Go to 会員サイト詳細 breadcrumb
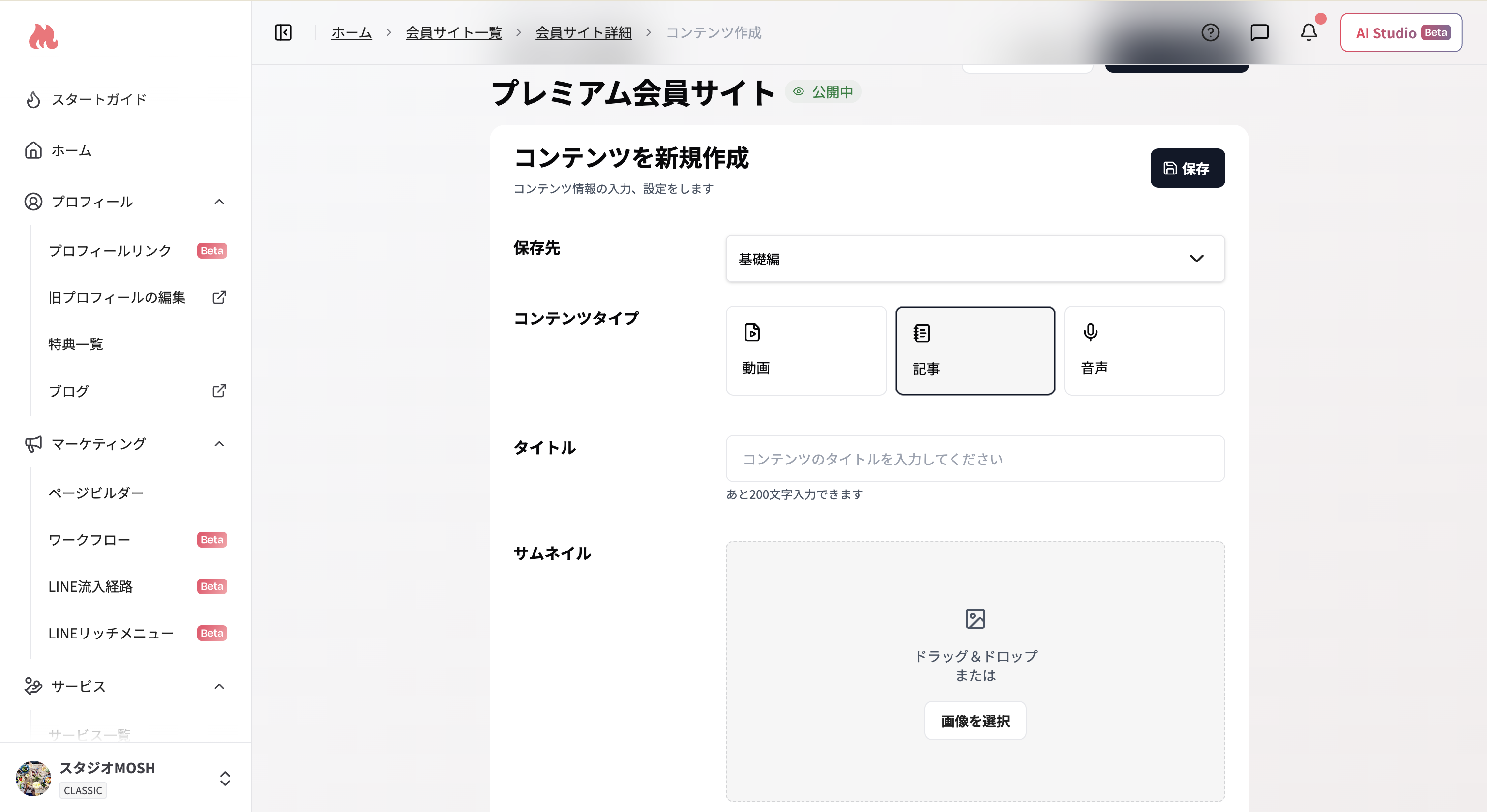 584,33
